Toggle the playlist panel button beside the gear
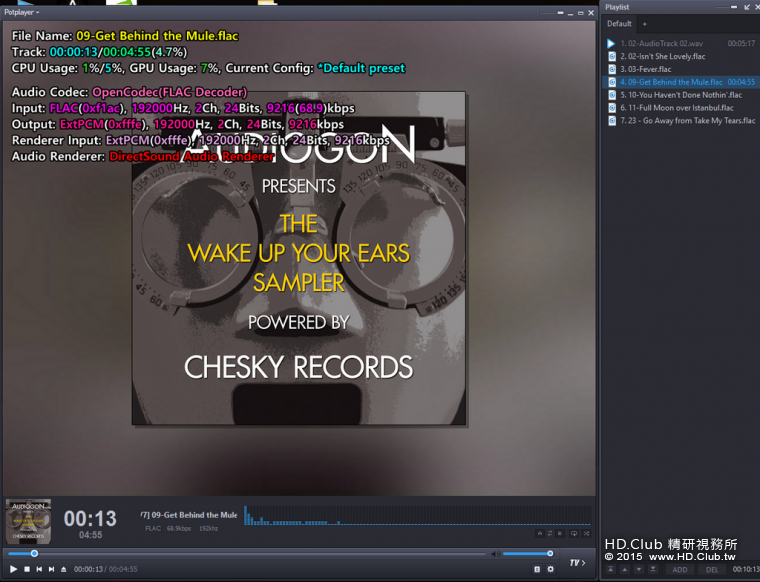The height and width of the screenshot is (582, 760). tap(537, 569)
